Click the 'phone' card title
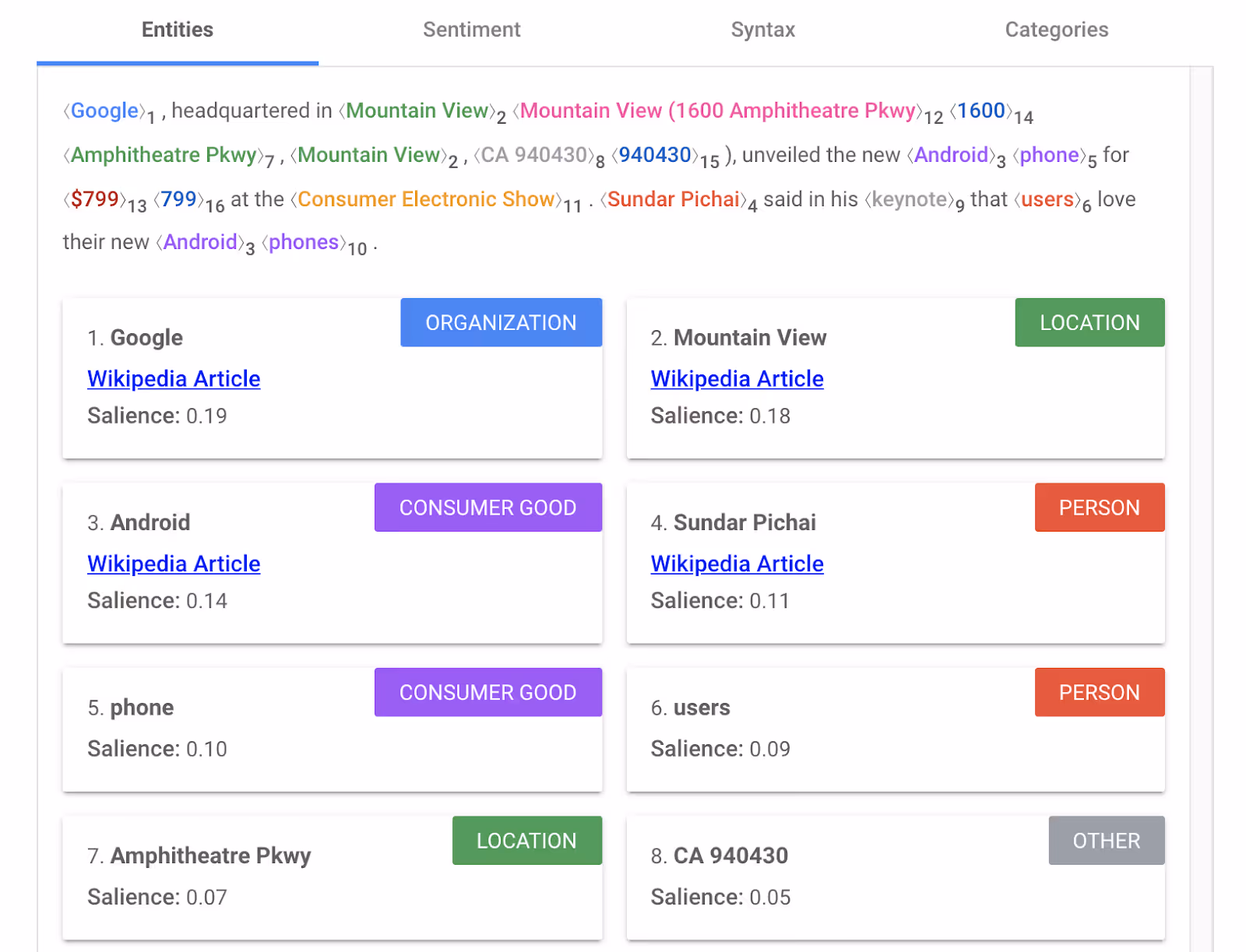The width and height of the screenshot is (1246, 952). coord(142,708)
